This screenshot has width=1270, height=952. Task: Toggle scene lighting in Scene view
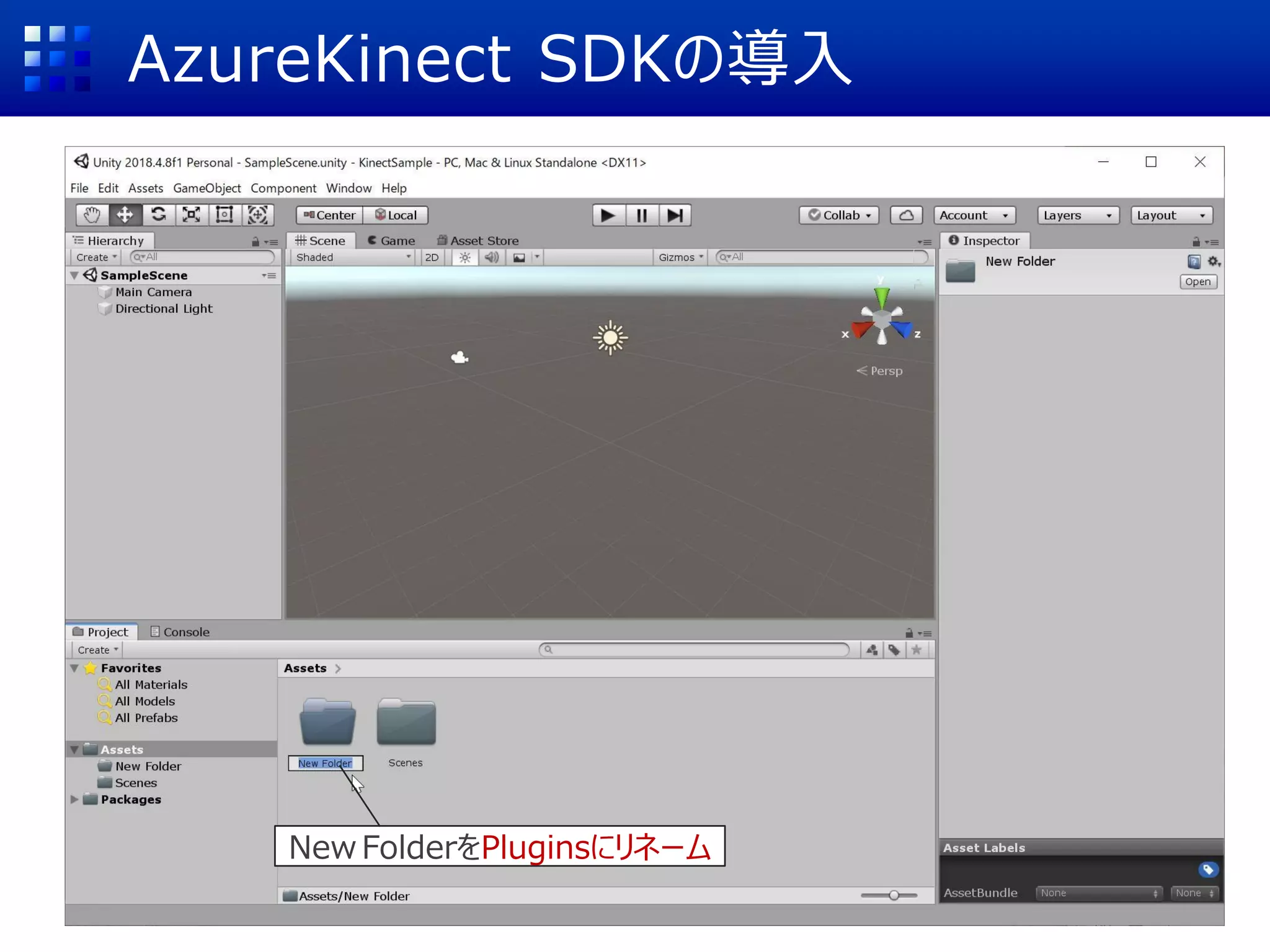[x=465, y=257]
